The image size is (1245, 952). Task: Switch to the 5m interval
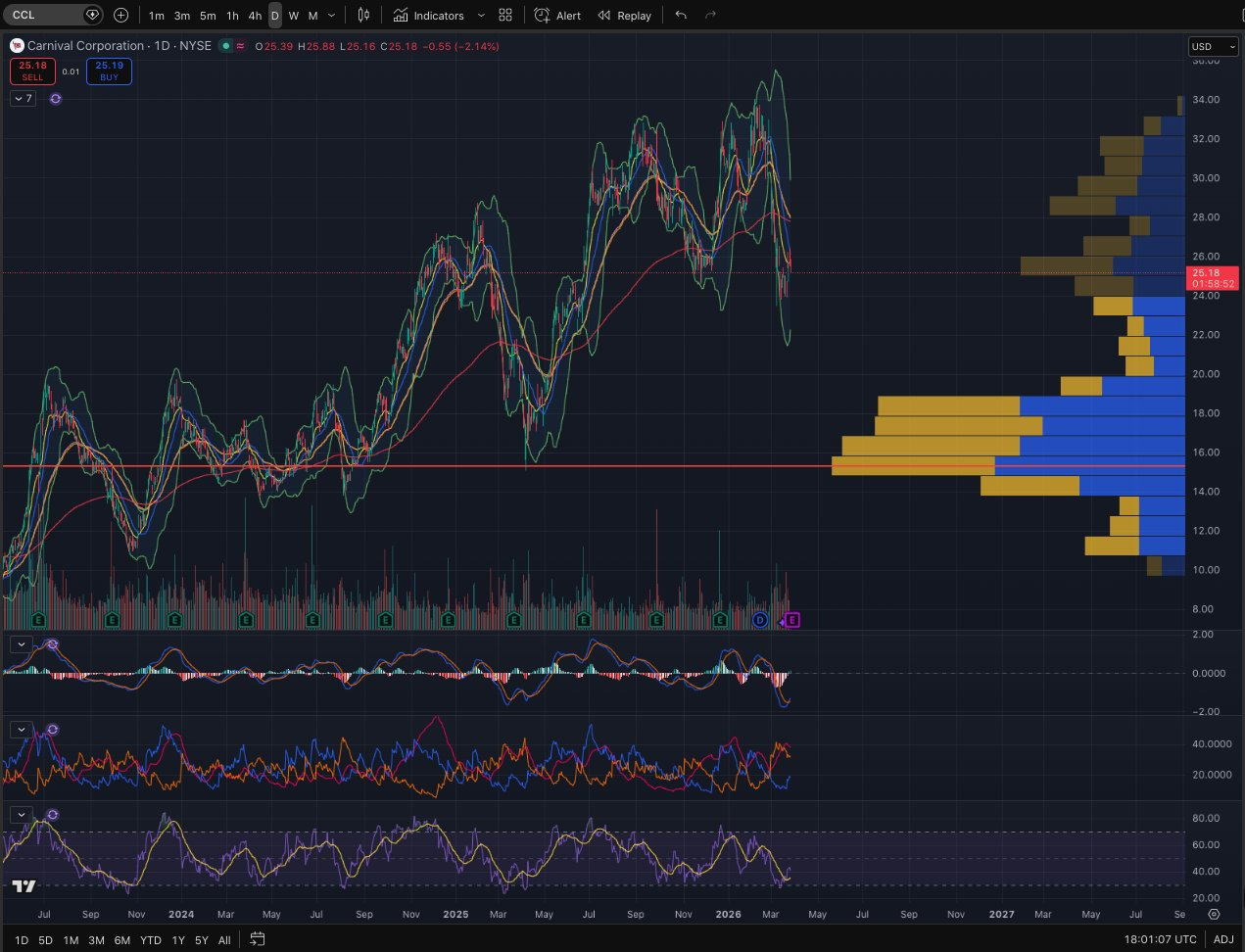(208, 16)
